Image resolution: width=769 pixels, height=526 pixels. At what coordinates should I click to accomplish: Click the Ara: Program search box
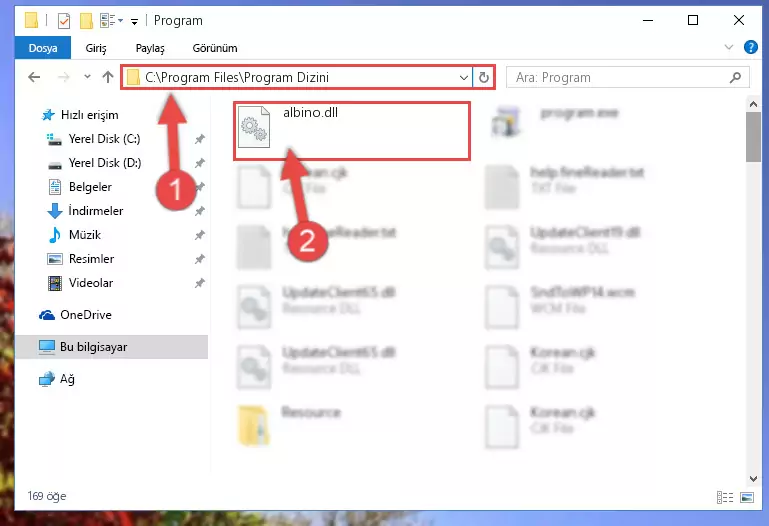[627, 77]
